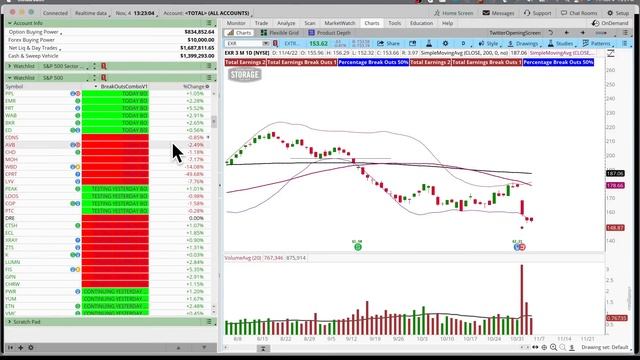Open S&P 500 watchlist actions menu

209,78
